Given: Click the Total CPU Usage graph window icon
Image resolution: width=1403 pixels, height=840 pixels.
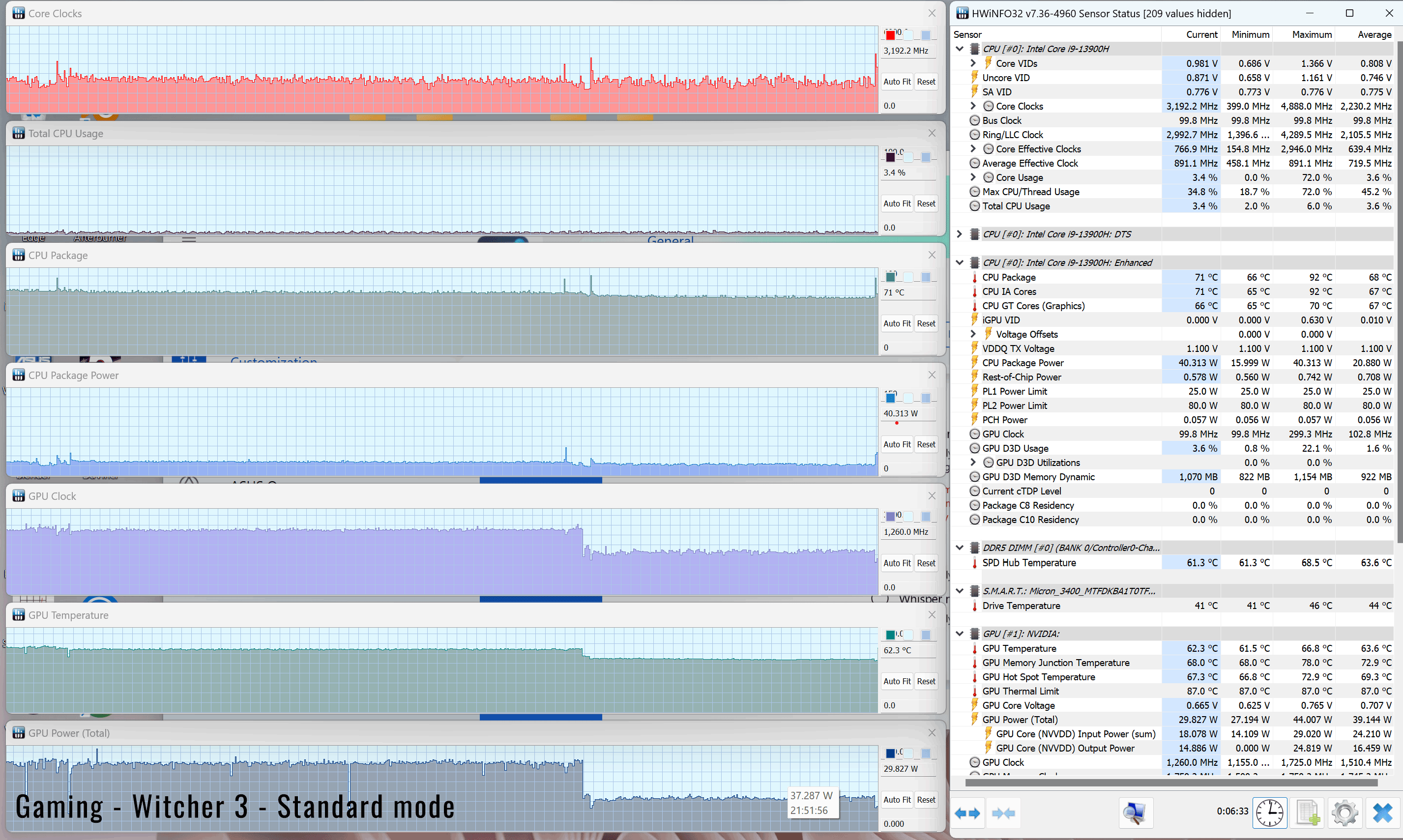Looking at the screenshot, I should coord(19,133).
